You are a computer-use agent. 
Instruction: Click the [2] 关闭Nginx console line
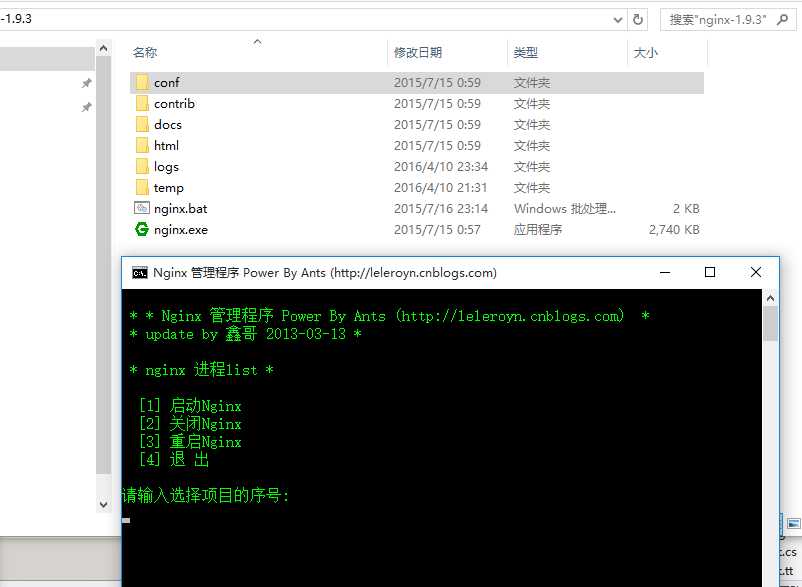[190, 423]
